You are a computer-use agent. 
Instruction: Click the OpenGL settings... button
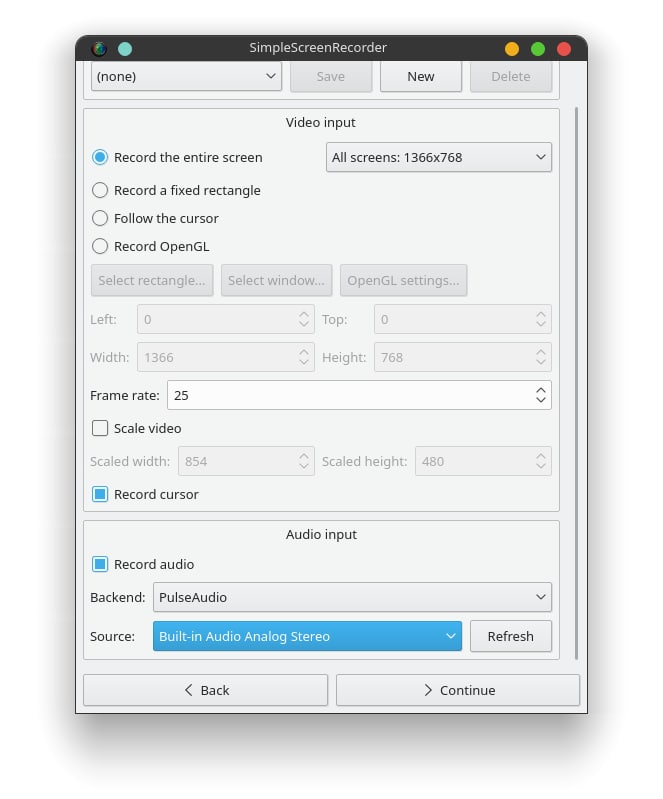coord(403,280)
